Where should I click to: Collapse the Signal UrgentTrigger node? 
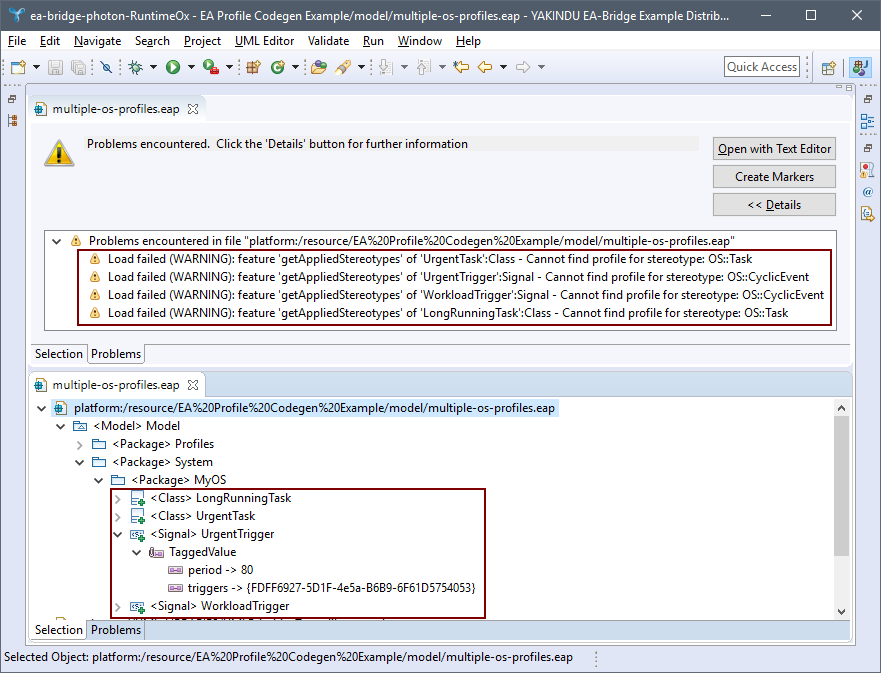pyautogui.click(x=118, y=534)
